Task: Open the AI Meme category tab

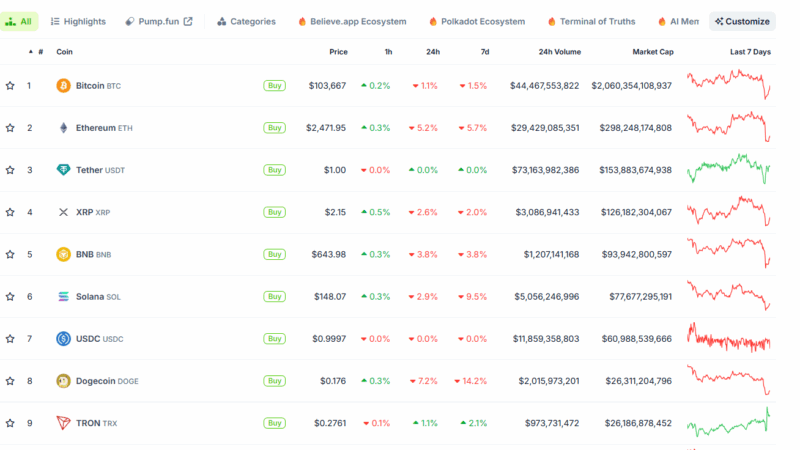Action: [678, 21]
